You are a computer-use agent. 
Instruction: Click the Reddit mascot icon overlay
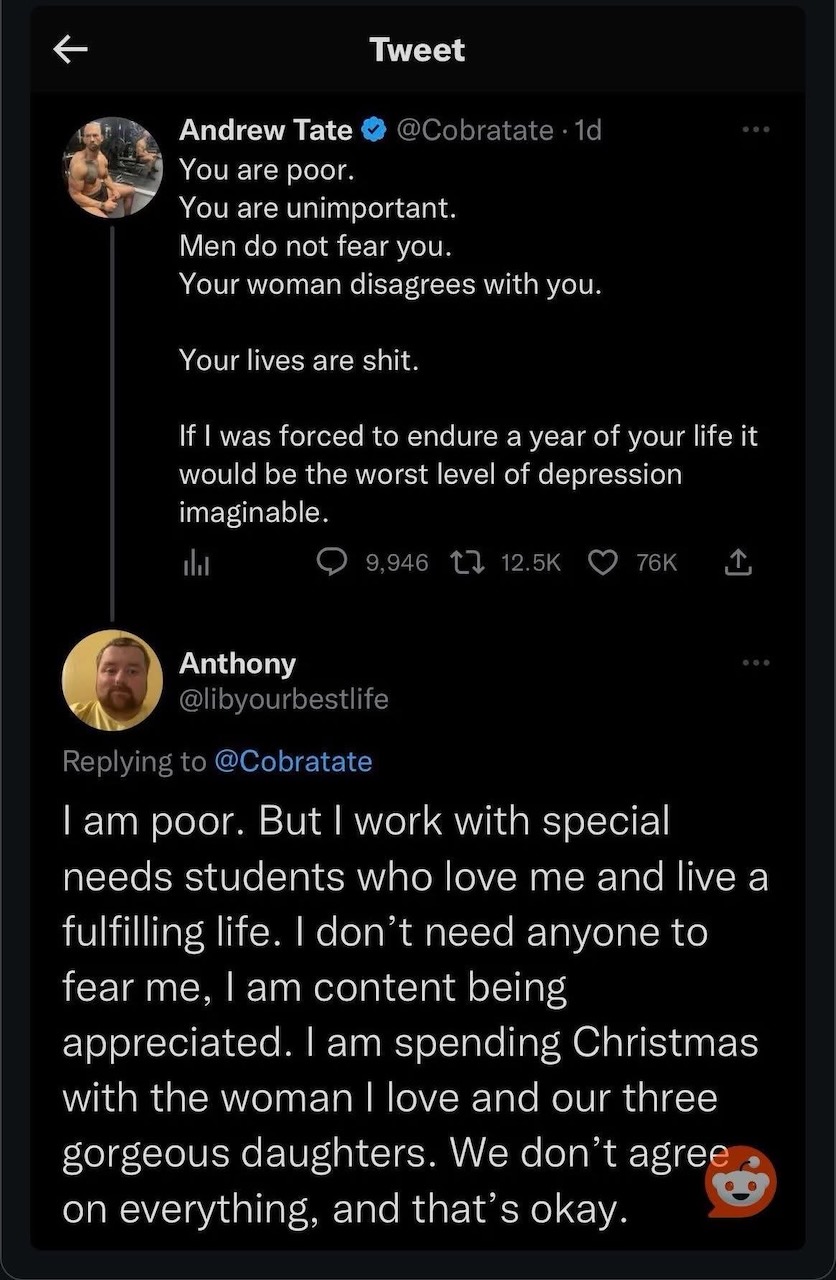741,1182
